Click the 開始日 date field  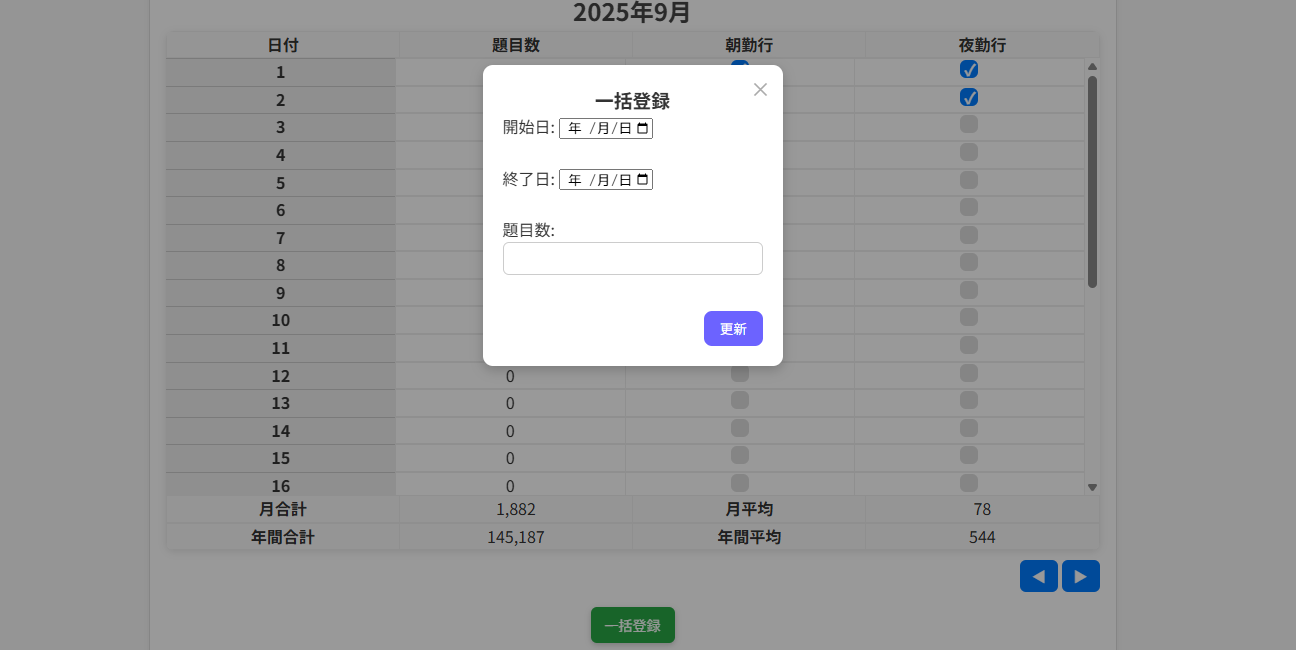coord(606,128)
